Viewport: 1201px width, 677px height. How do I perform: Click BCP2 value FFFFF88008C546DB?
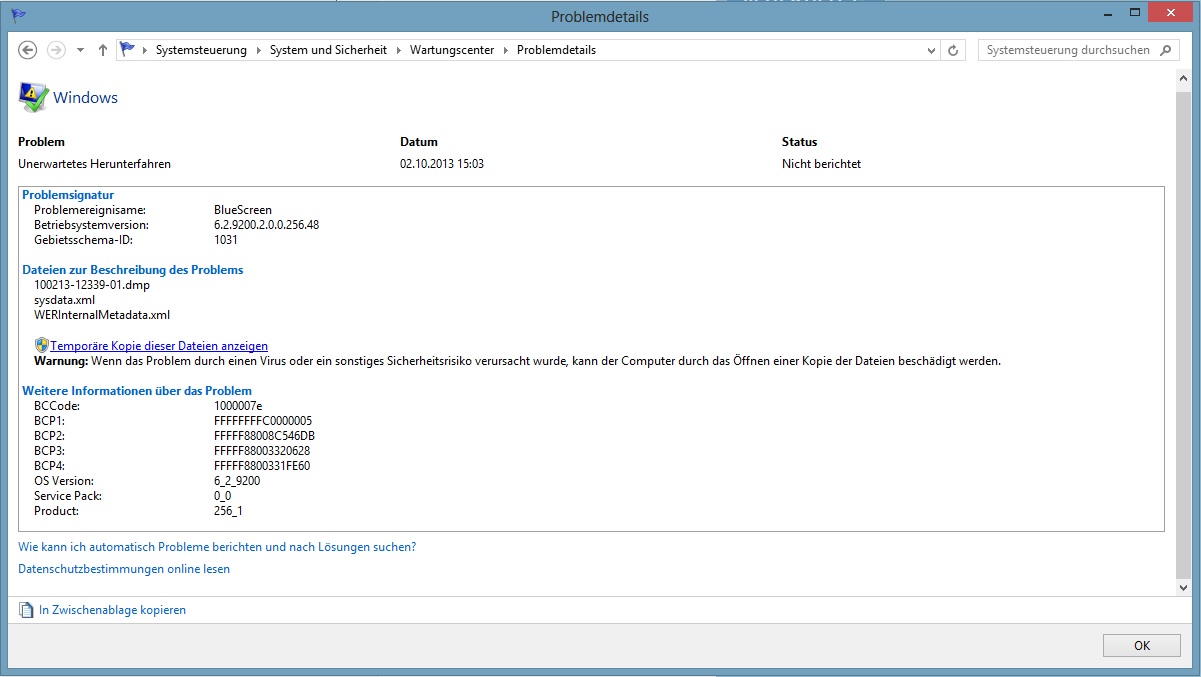click(x=265, y=436)
